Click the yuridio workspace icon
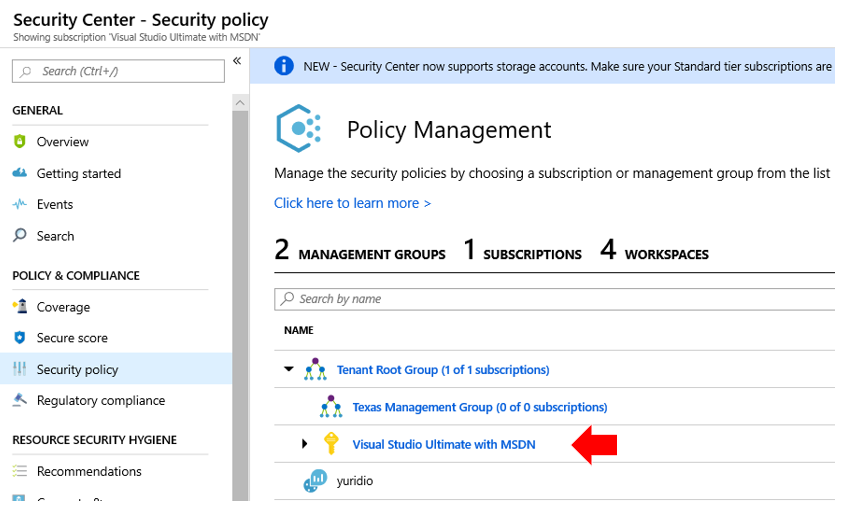The image size is (847, 513). pos(315,481)
